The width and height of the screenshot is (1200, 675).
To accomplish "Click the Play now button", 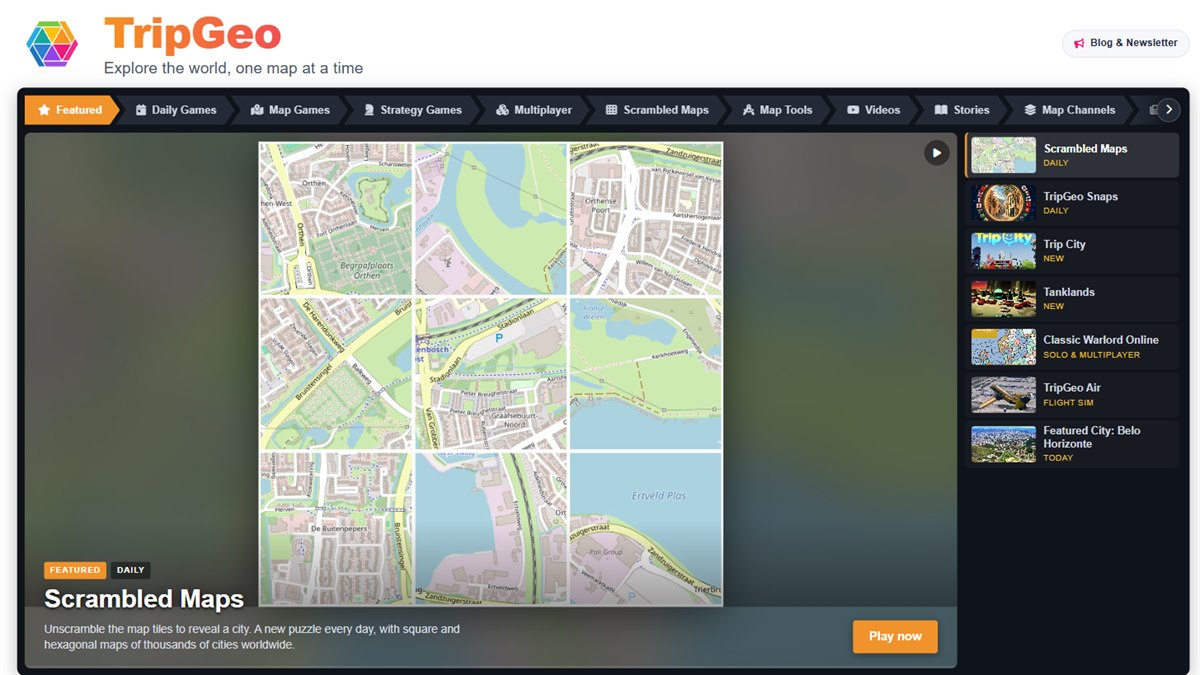I will [x=895, y=636].
